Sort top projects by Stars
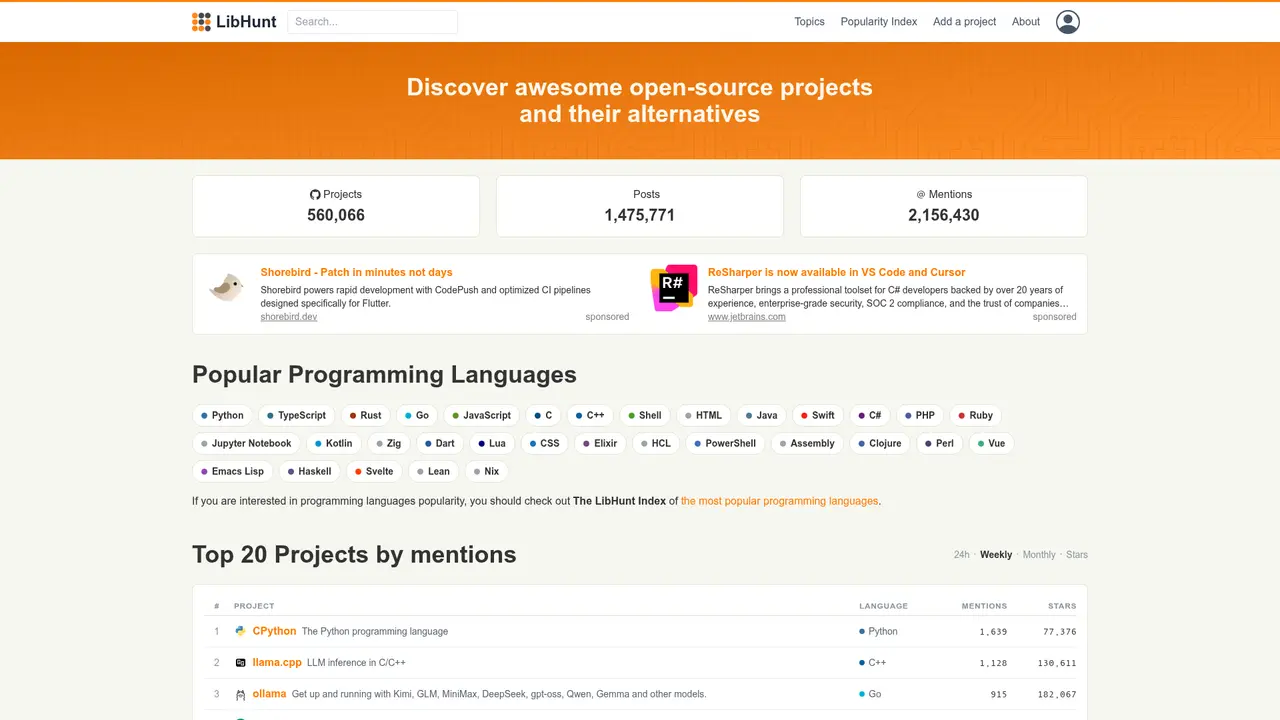 pyautogui.click(x=1077, y=555)
